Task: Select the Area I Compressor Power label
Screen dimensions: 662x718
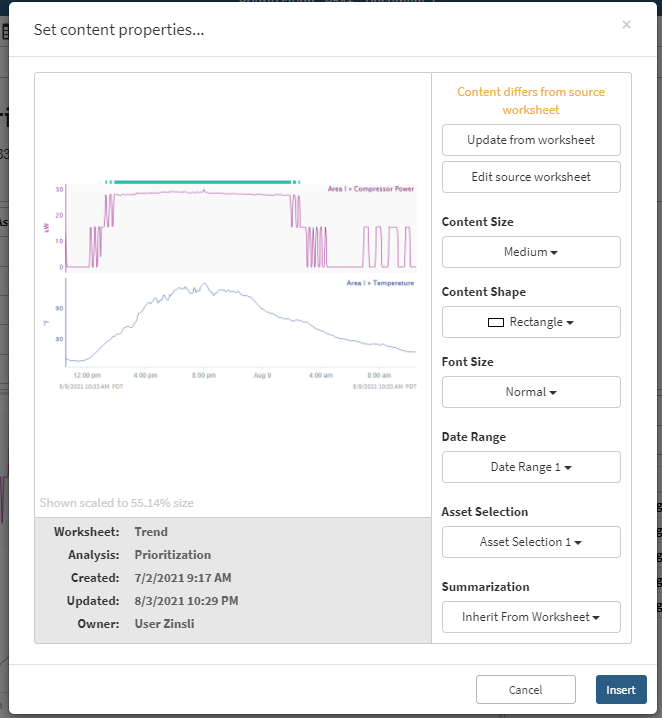Action: [x=370, y=188]
